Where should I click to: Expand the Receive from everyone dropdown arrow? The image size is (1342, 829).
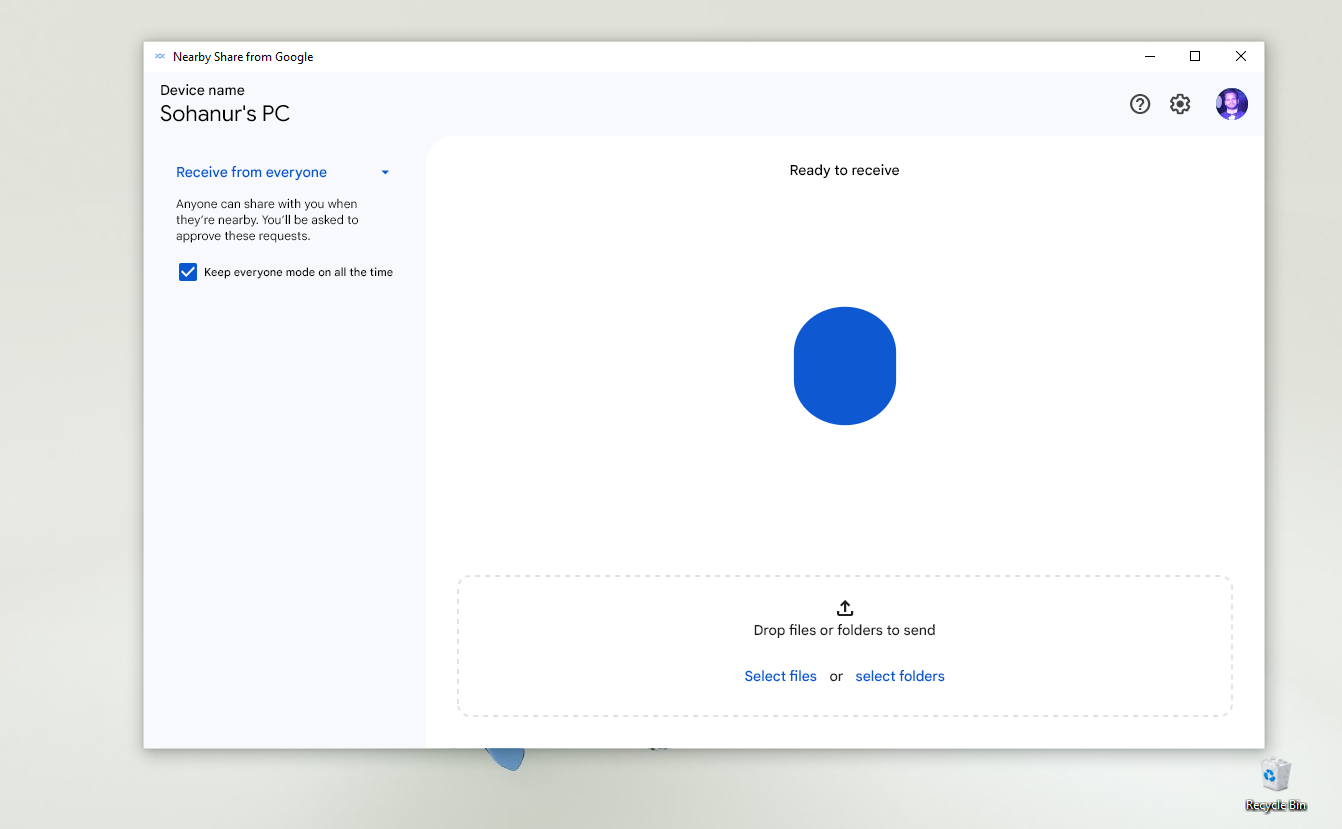tap(385, 172)
